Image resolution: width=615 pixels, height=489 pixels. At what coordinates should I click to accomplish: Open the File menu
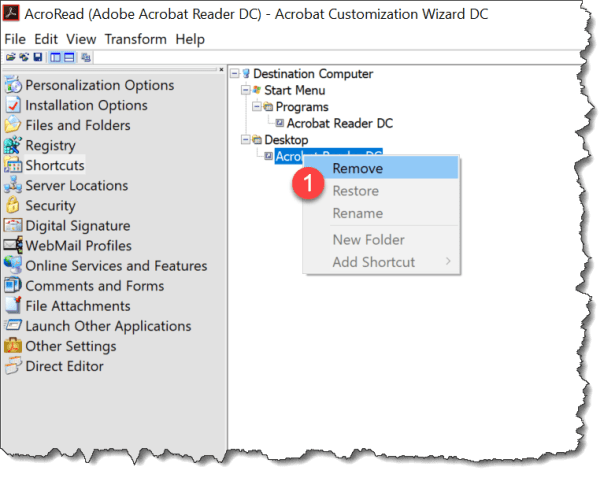15,39
